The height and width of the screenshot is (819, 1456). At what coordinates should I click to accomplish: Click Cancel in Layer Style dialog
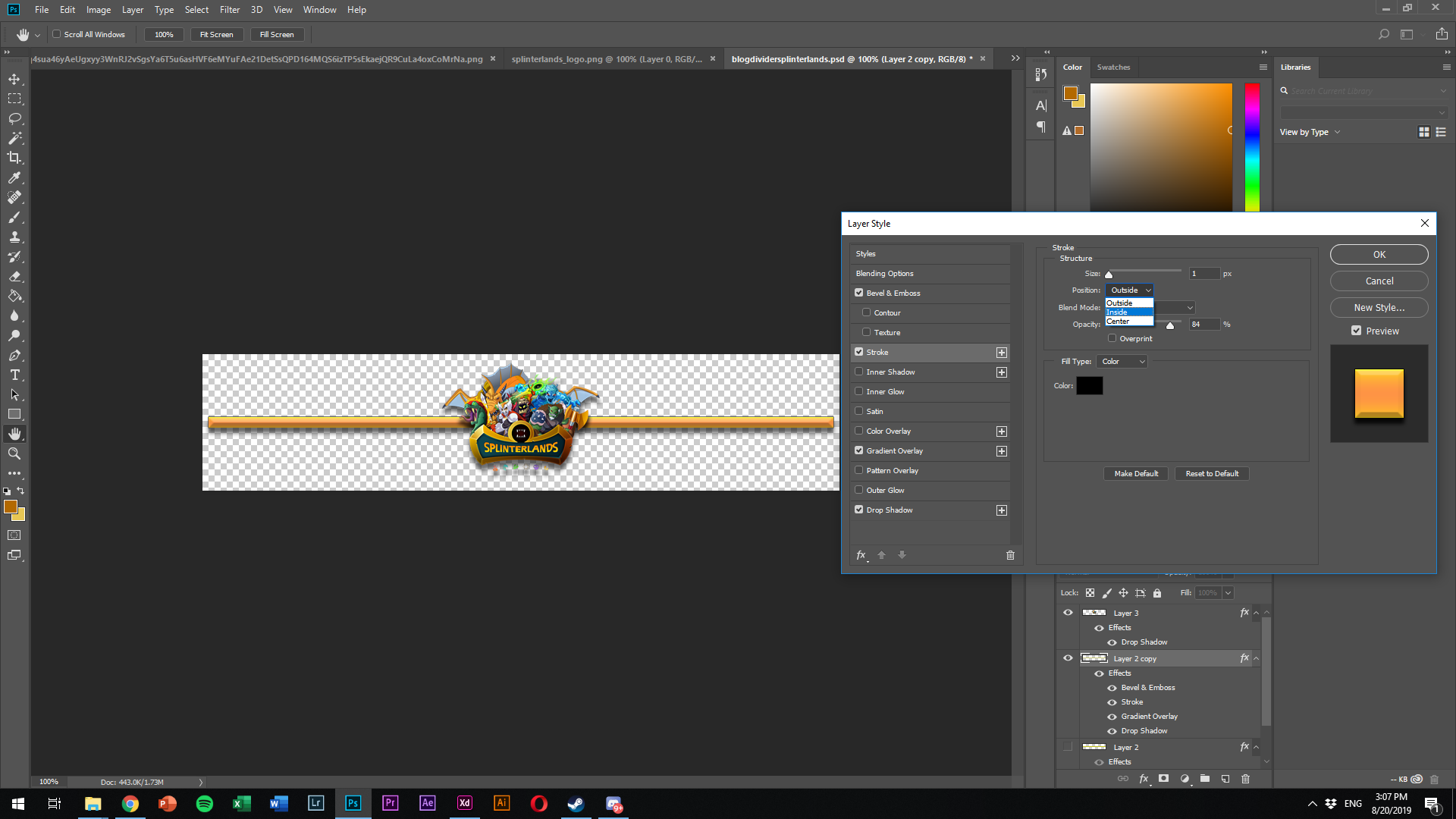[1379, 281]
